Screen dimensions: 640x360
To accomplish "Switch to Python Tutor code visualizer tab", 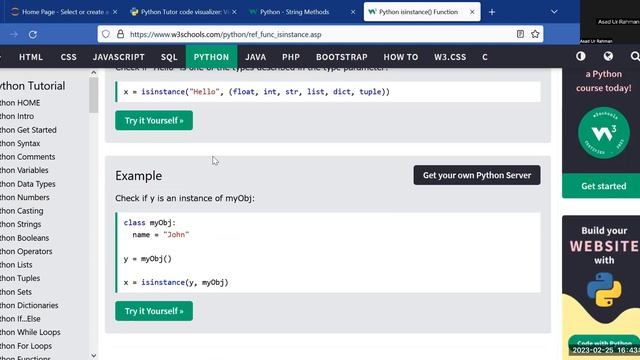I will pyautogui.click(x=182, y=12).
